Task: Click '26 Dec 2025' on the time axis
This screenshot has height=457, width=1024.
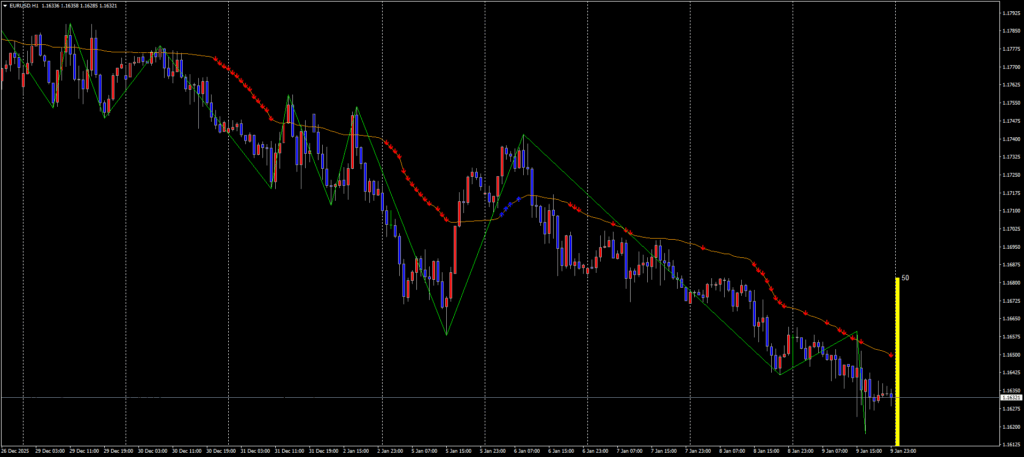Action: 16,451
